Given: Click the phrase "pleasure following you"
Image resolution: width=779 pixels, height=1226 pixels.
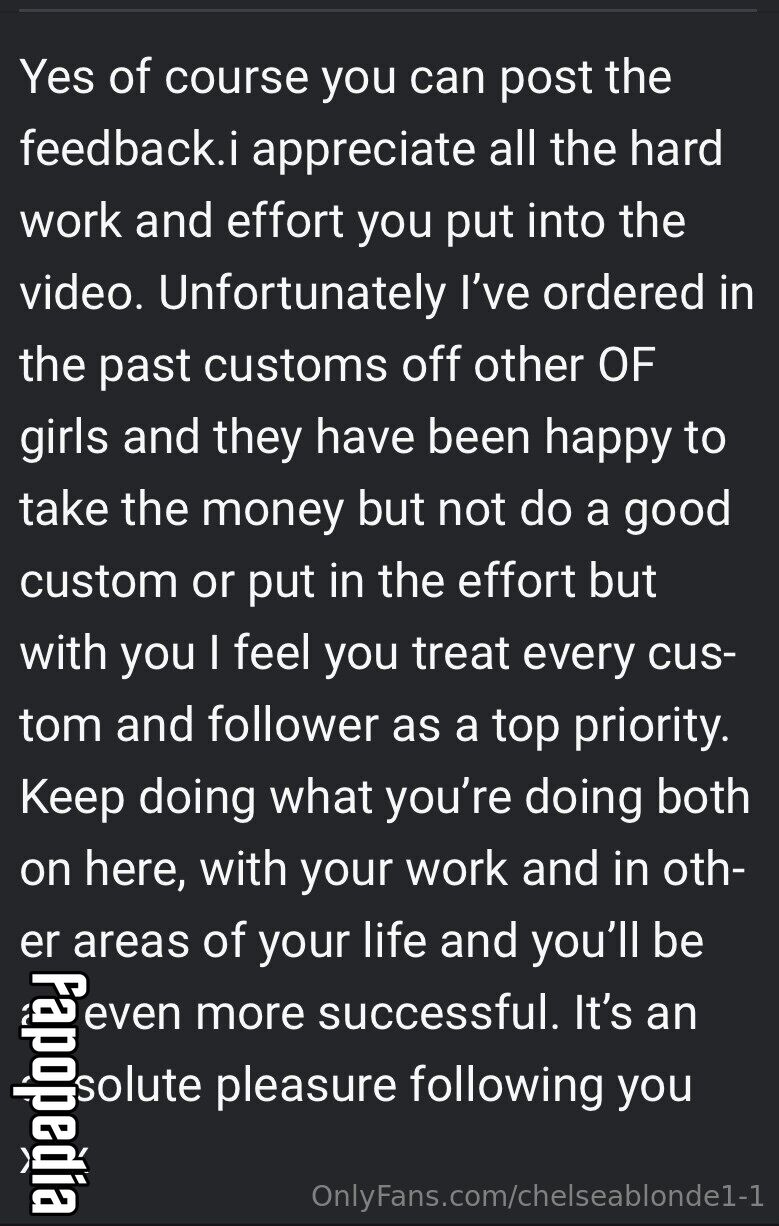Looking at the screenshot, I should (455, 1086).
